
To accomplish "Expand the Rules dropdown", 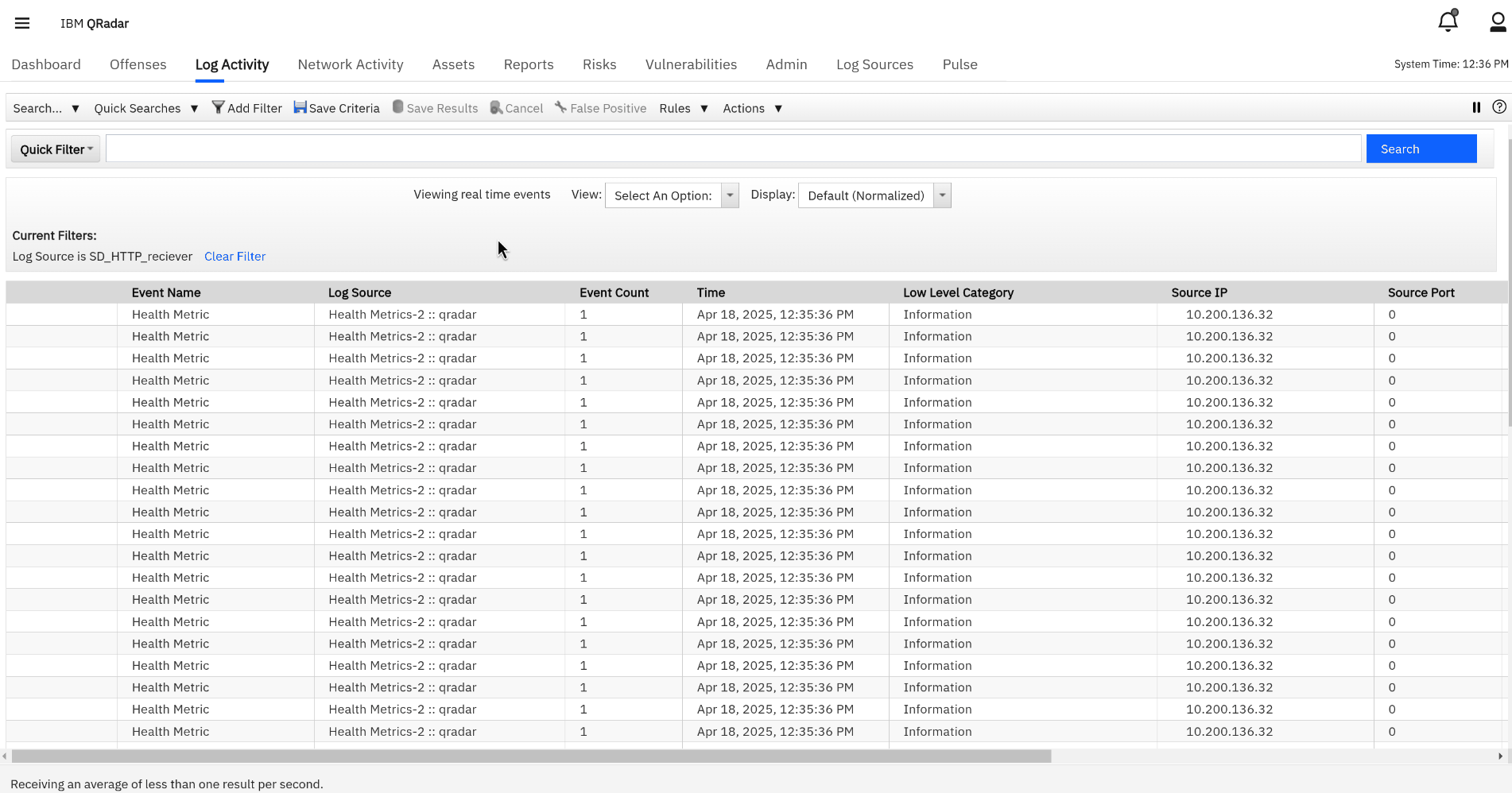I will point(684,108).
